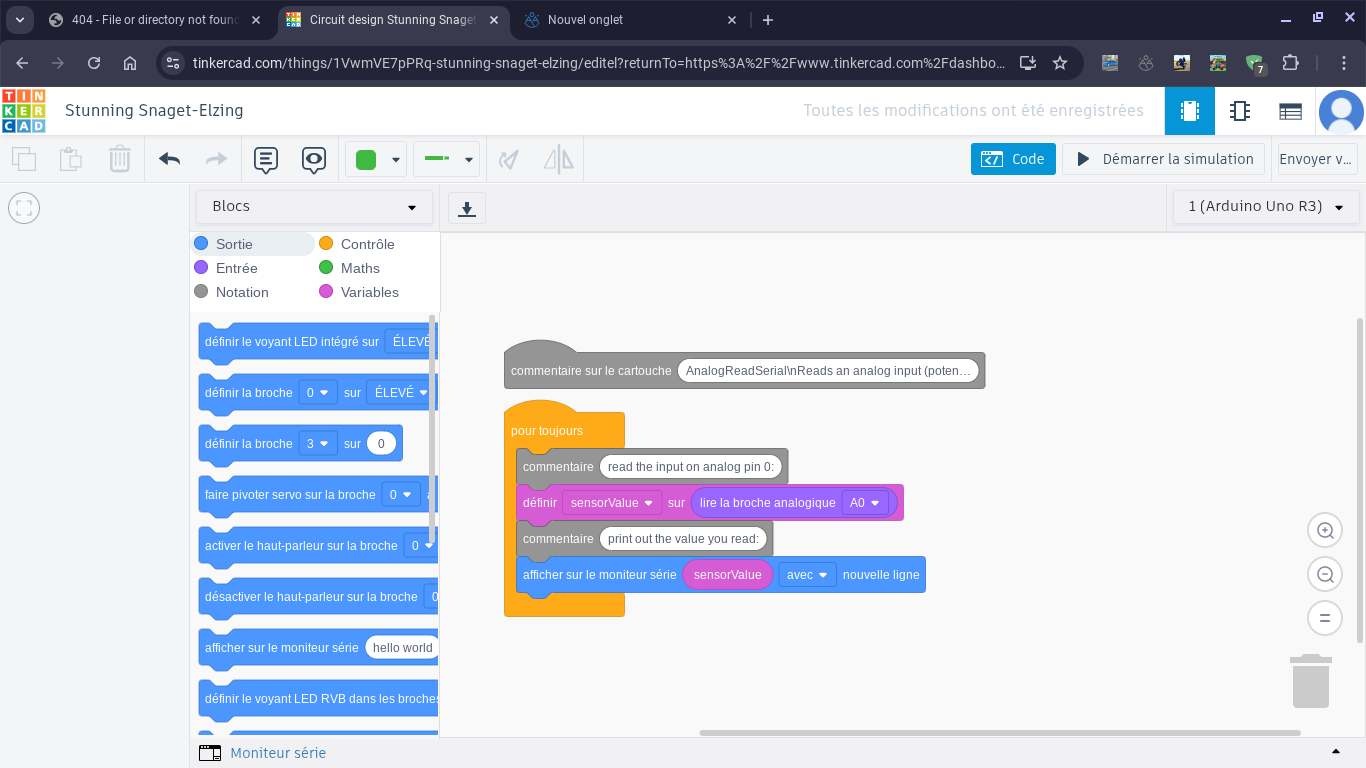Viewport: 1366px width, 768px height.
Task: Click the Démarrer la simulation button
Action: [1163, 159]
